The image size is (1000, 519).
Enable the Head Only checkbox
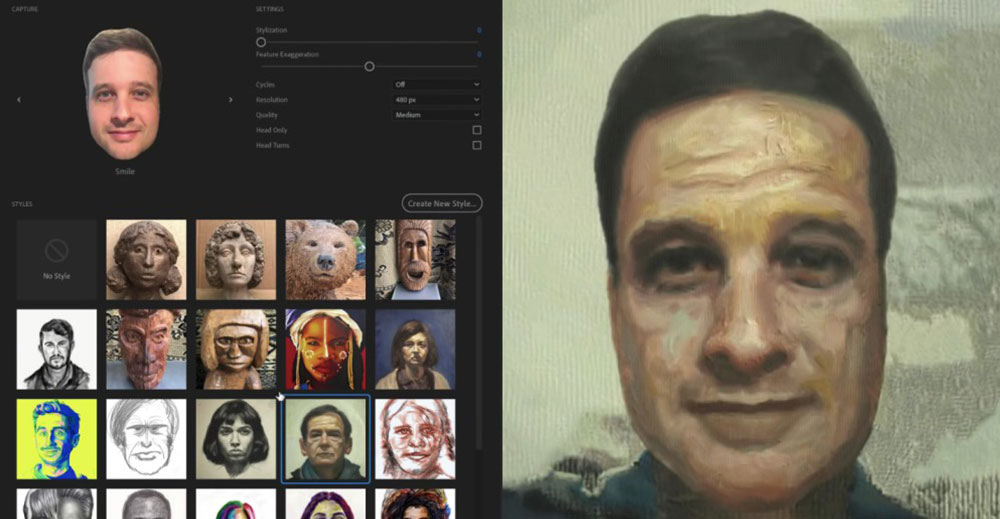(x=476, y=130)
